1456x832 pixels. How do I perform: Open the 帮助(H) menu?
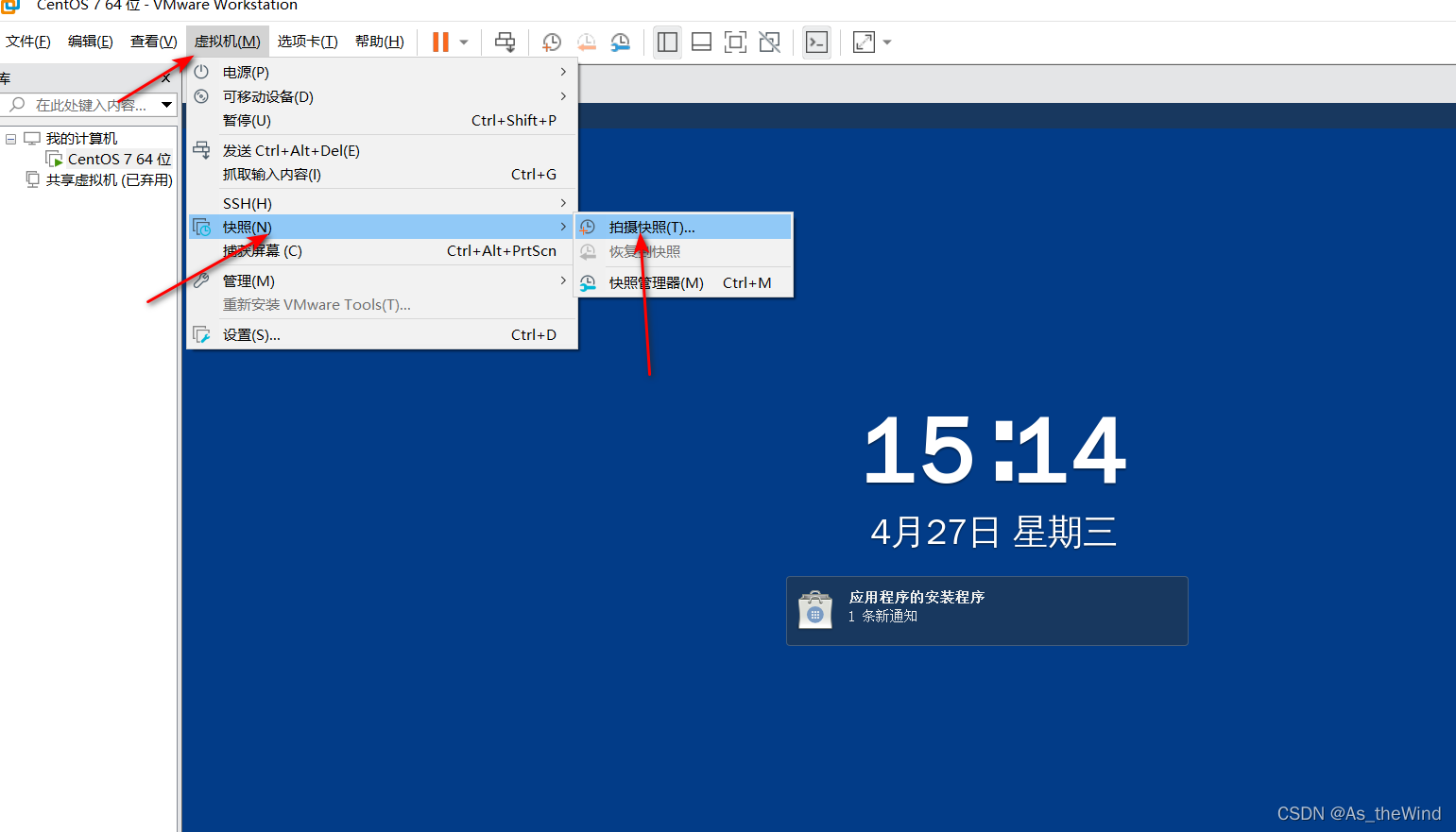(x=380, y=42)
